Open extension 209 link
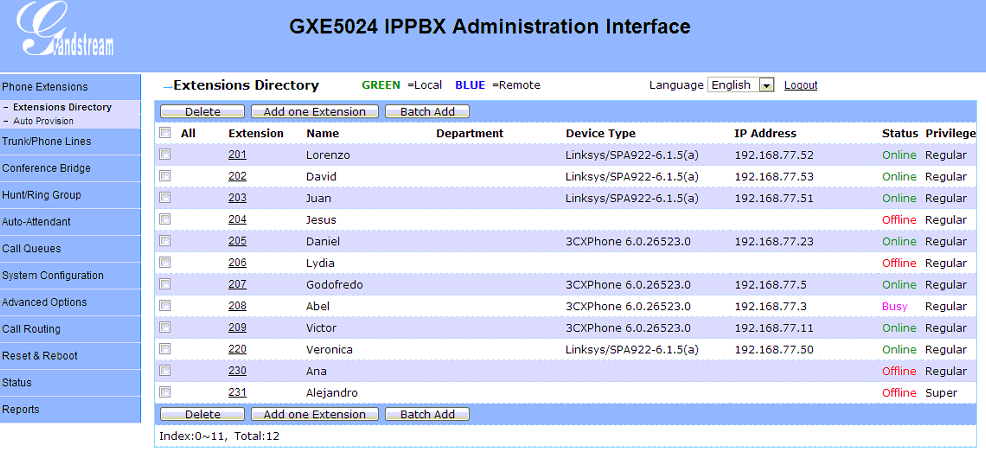Image resolution: width=986 pixels, height=451 pixels. [x=237, y=327]
